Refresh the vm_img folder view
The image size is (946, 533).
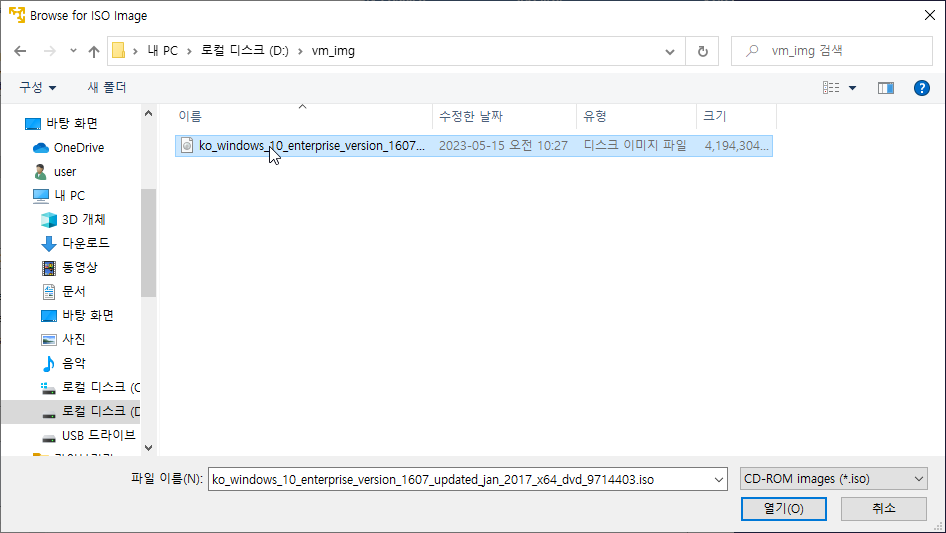pos(702,51)
